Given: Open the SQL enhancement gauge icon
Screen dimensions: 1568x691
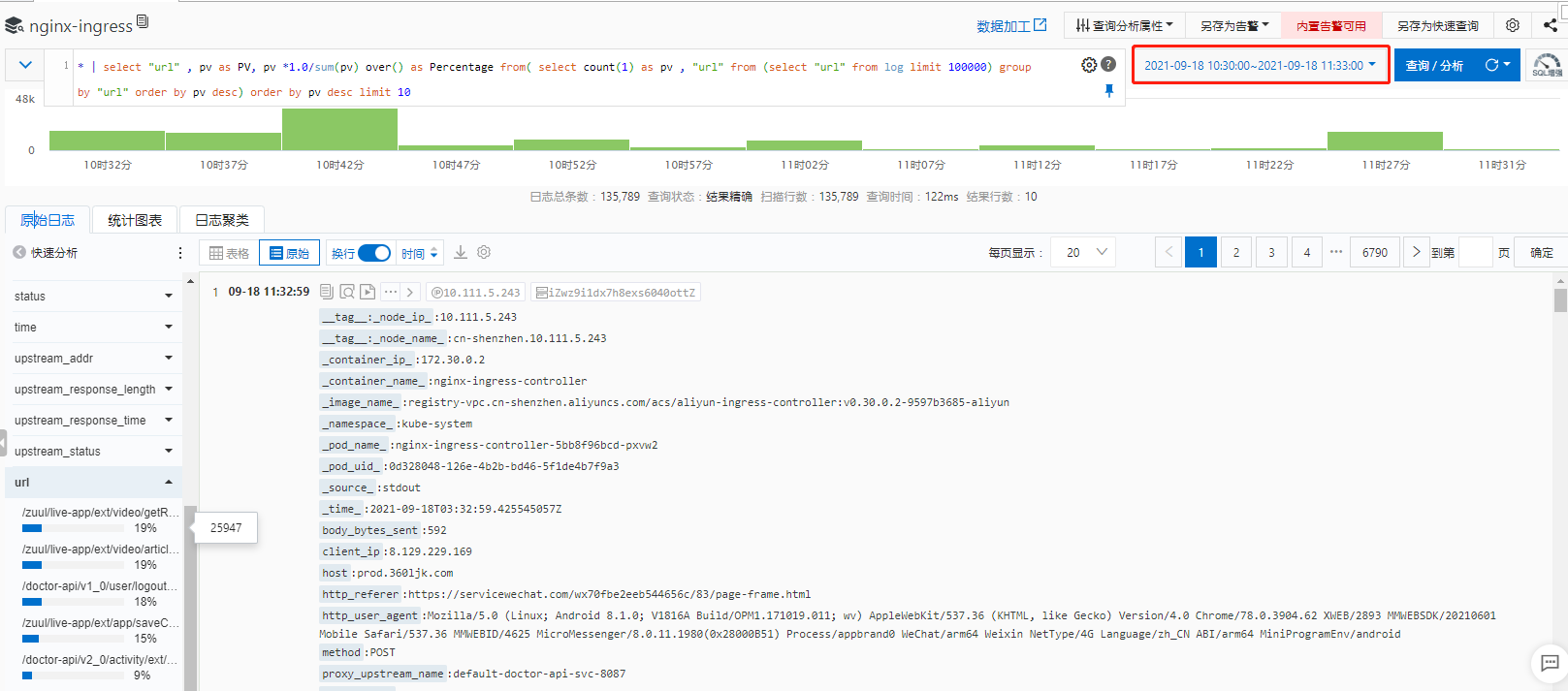Looking at the screenshot, I should [1547, 66].
